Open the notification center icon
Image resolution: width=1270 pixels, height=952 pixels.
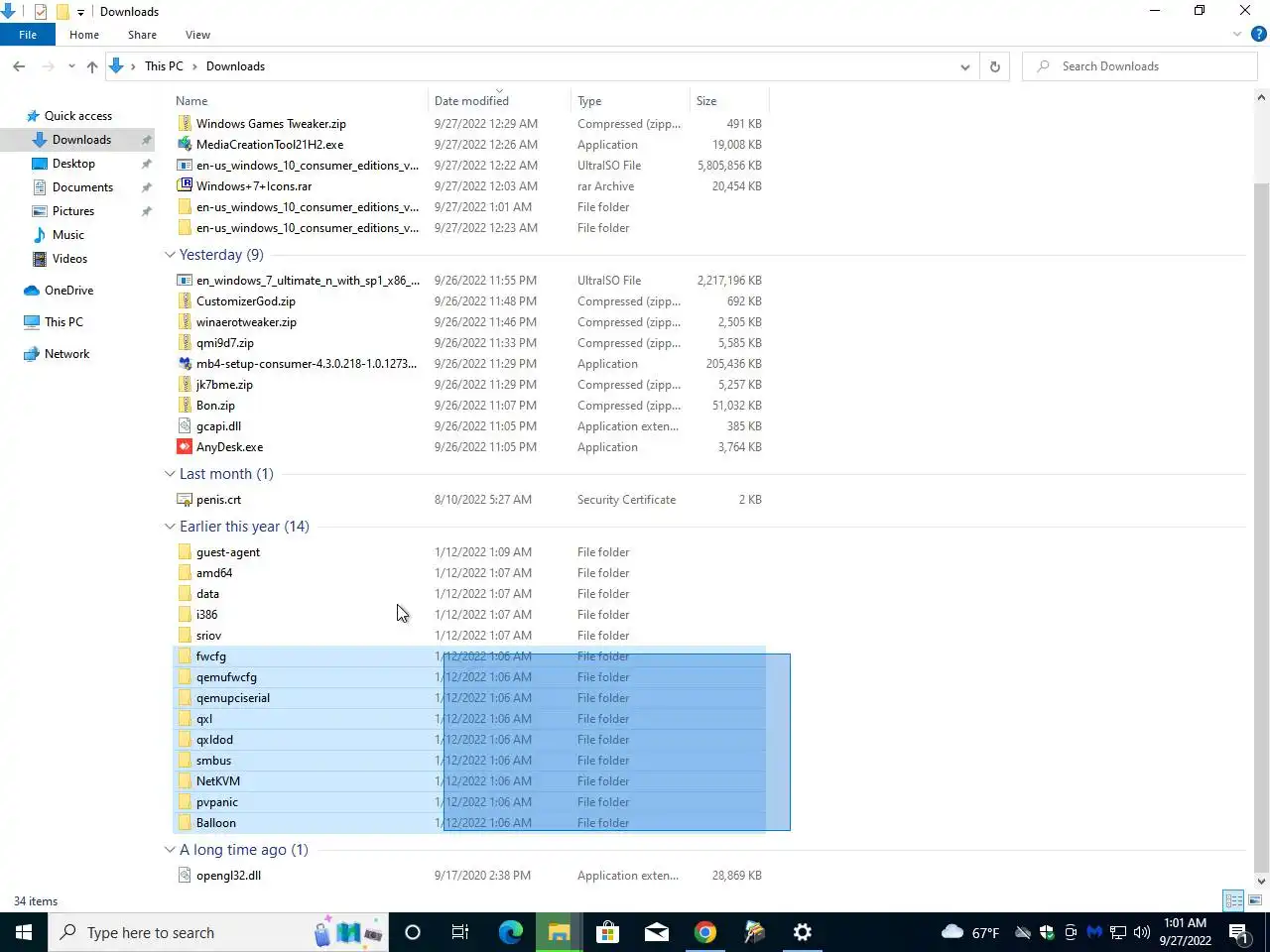click(1239, 932)
